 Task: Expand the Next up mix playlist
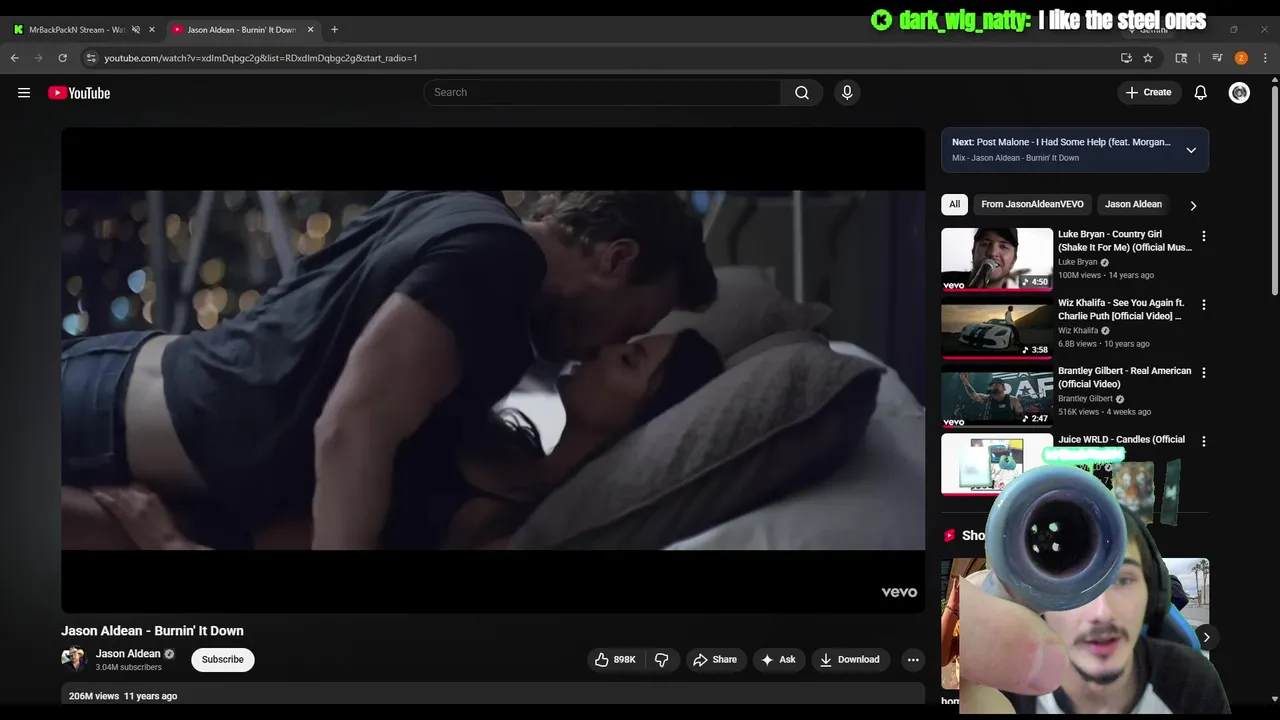[x=1191, y=150]
